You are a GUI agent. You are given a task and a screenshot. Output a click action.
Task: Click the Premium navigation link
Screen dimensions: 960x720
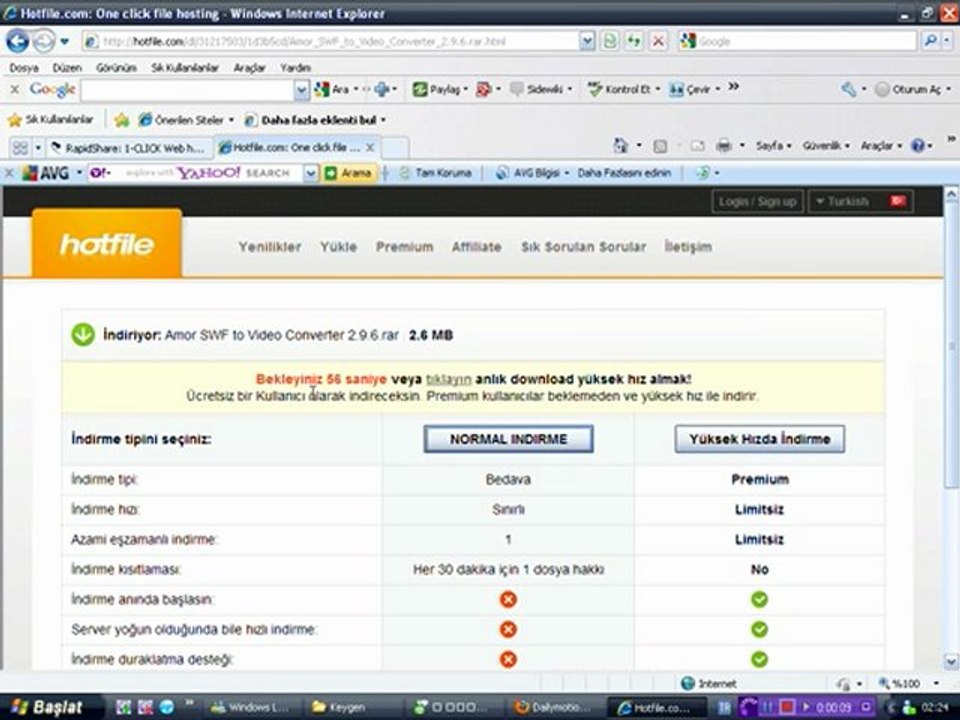coord(404,247)
